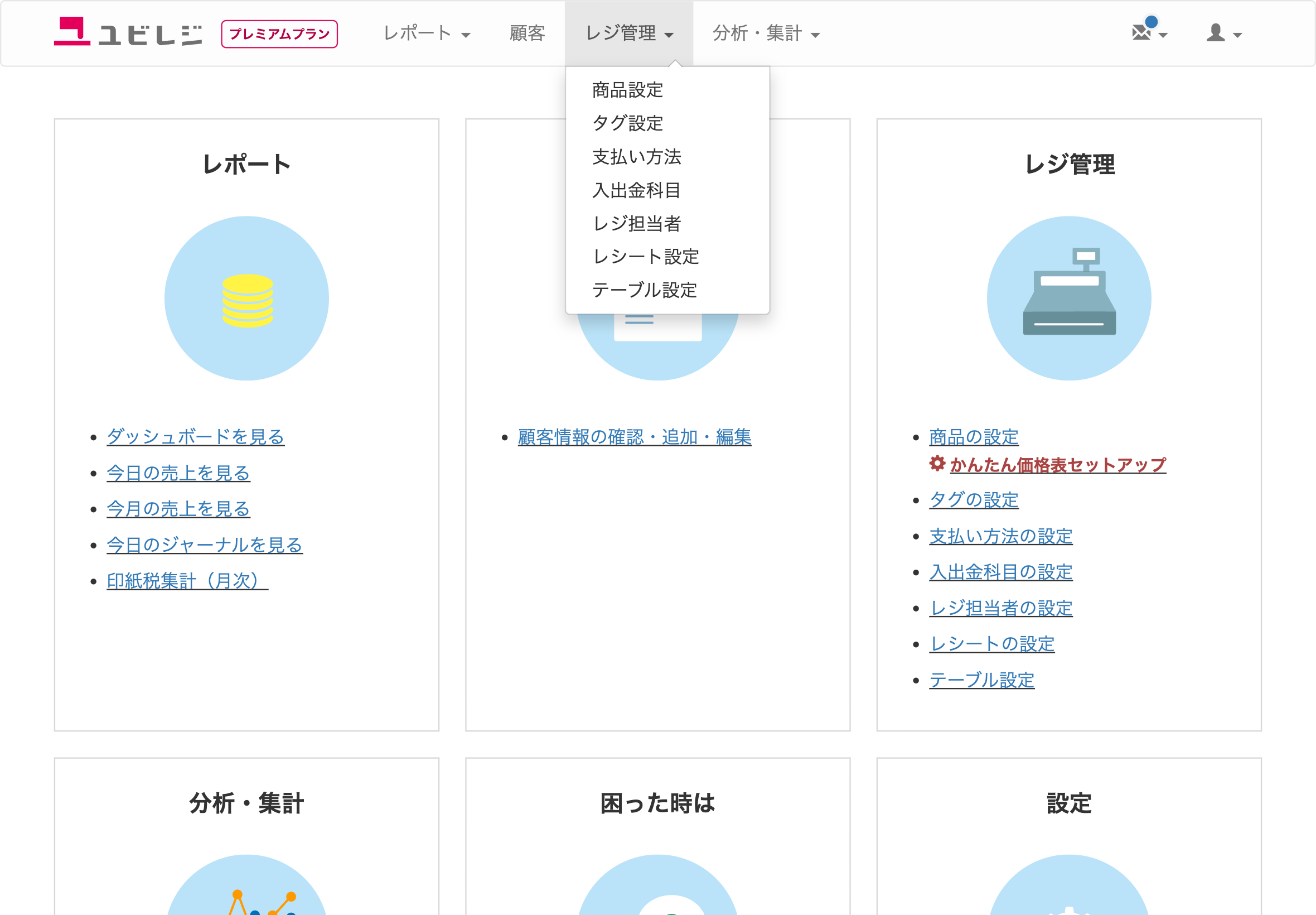Open the 顧客 navbar item

[x=527, y=33]
